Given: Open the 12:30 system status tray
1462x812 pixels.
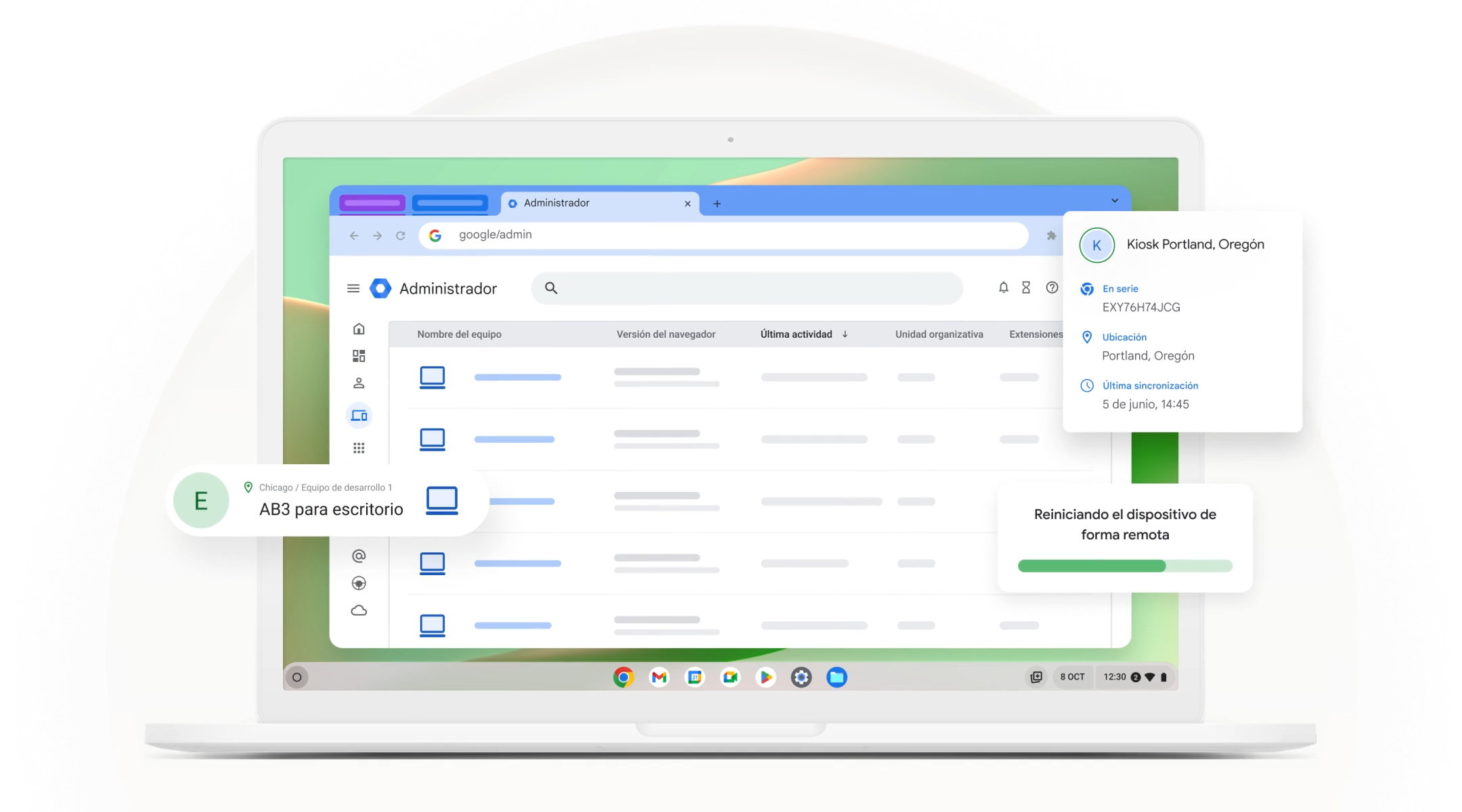Looking at the screenshot, I should 1134,677.
